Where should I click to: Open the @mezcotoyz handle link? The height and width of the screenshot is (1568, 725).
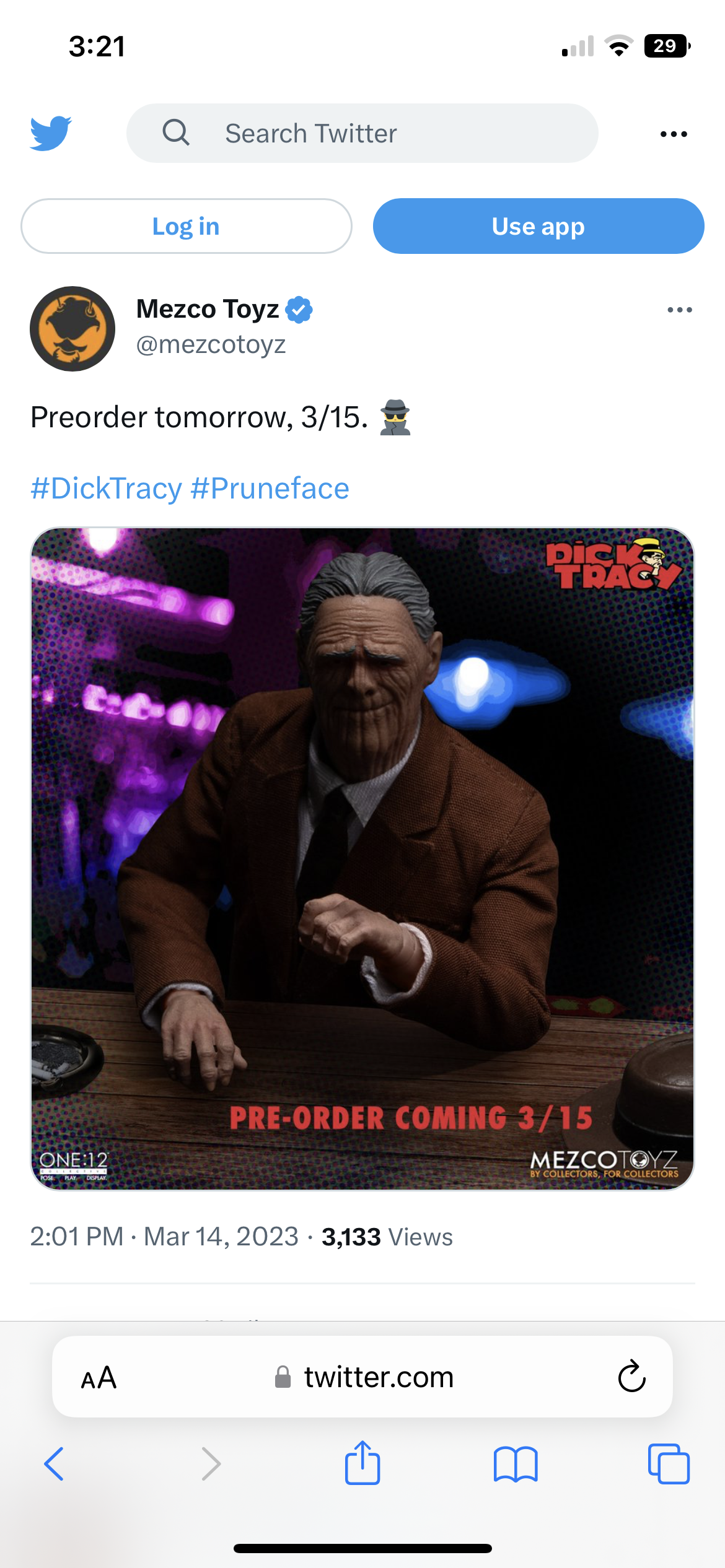211,344
